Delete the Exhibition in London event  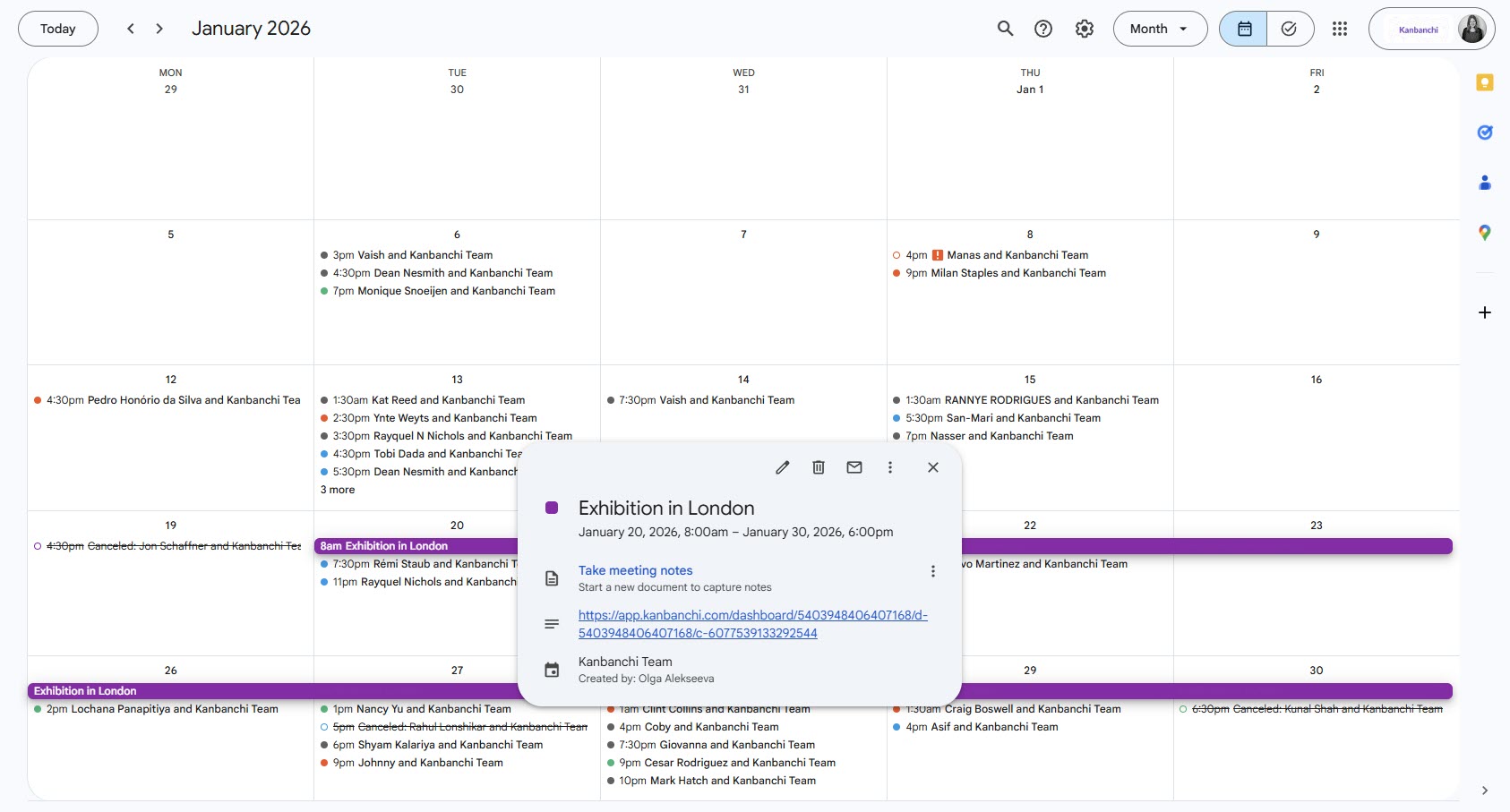pyautogui.click(x=818, y=466)
